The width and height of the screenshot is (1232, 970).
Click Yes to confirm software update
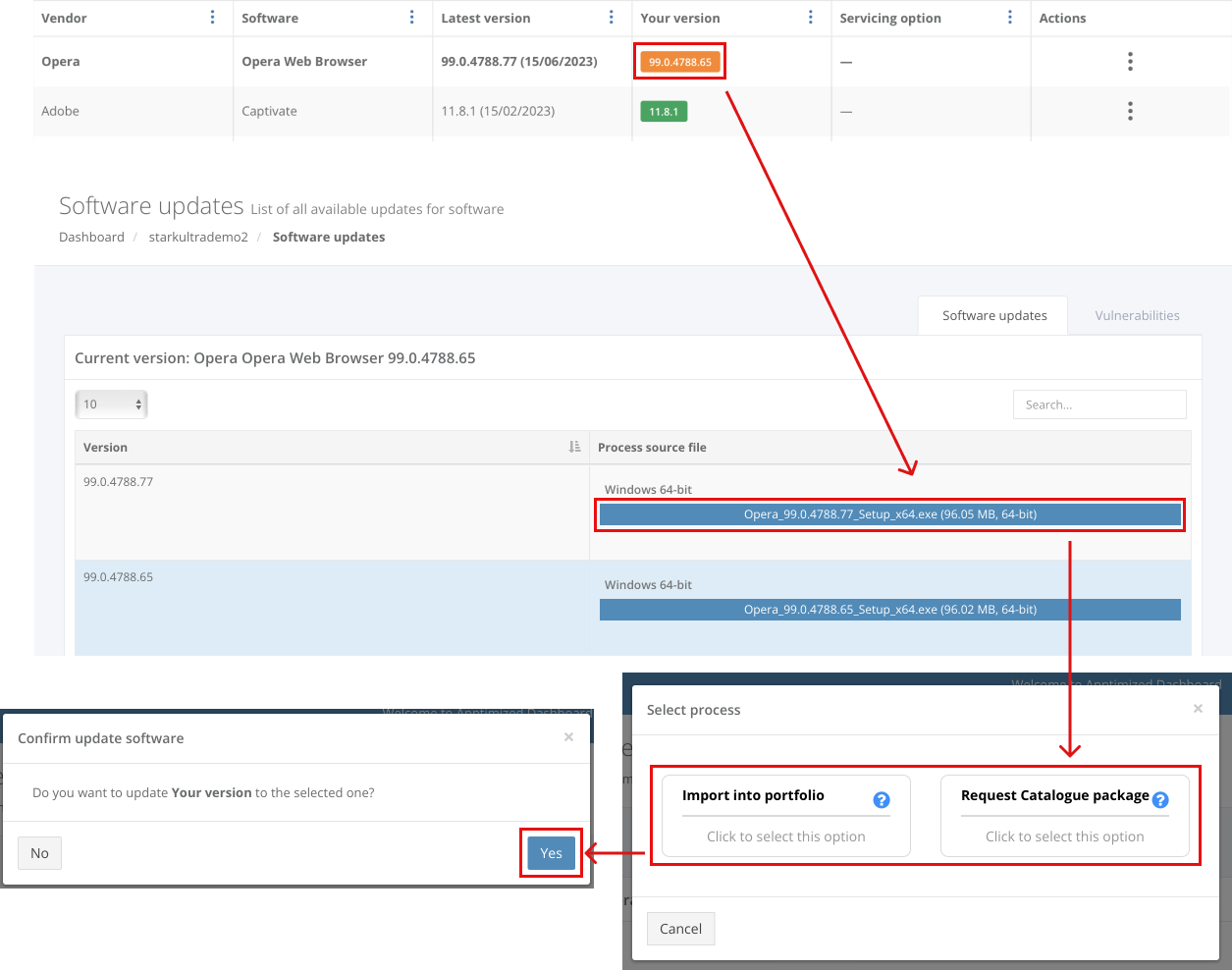[551, 853]
